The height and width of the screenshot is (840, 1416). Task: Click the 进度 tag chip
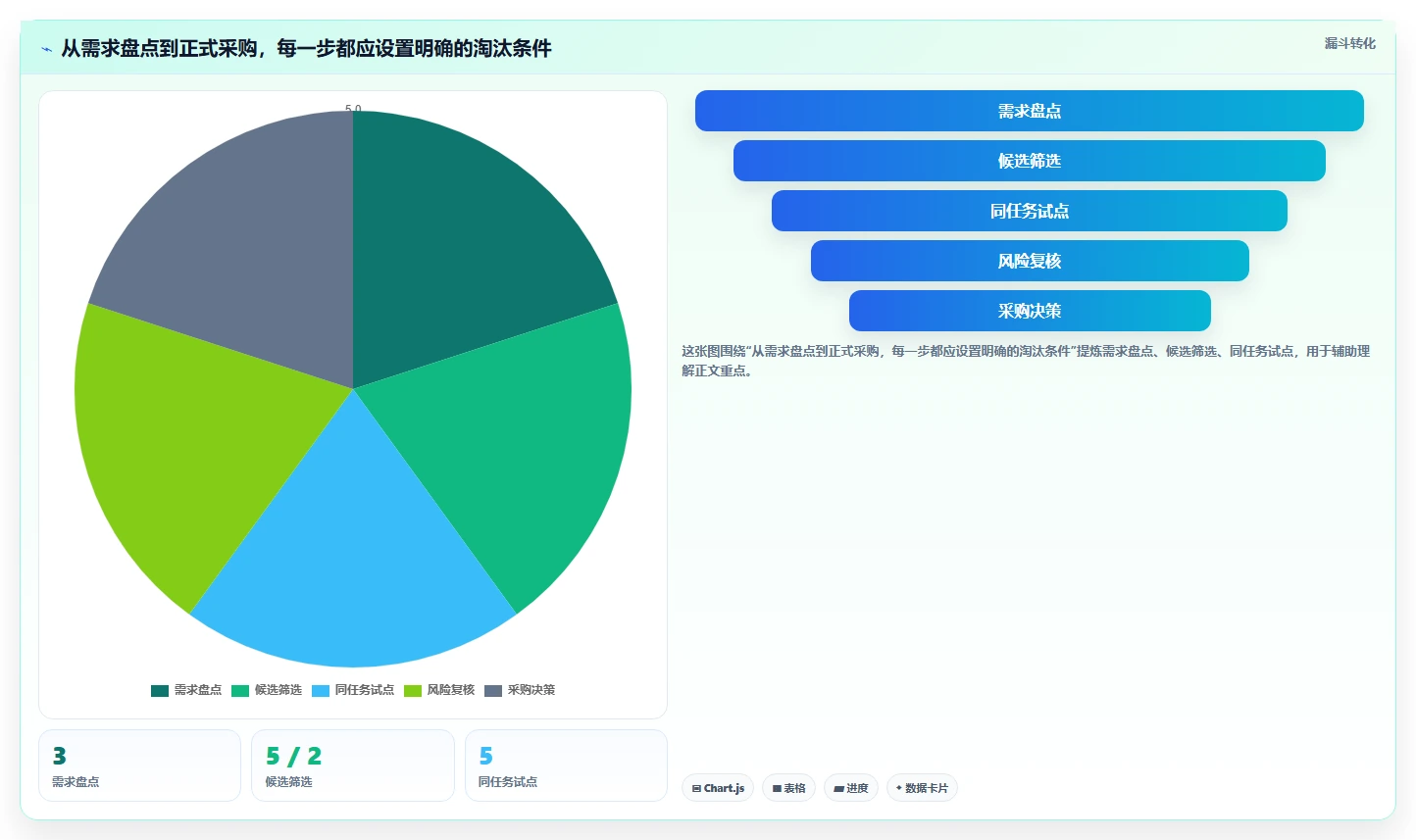tap(851, 788)
